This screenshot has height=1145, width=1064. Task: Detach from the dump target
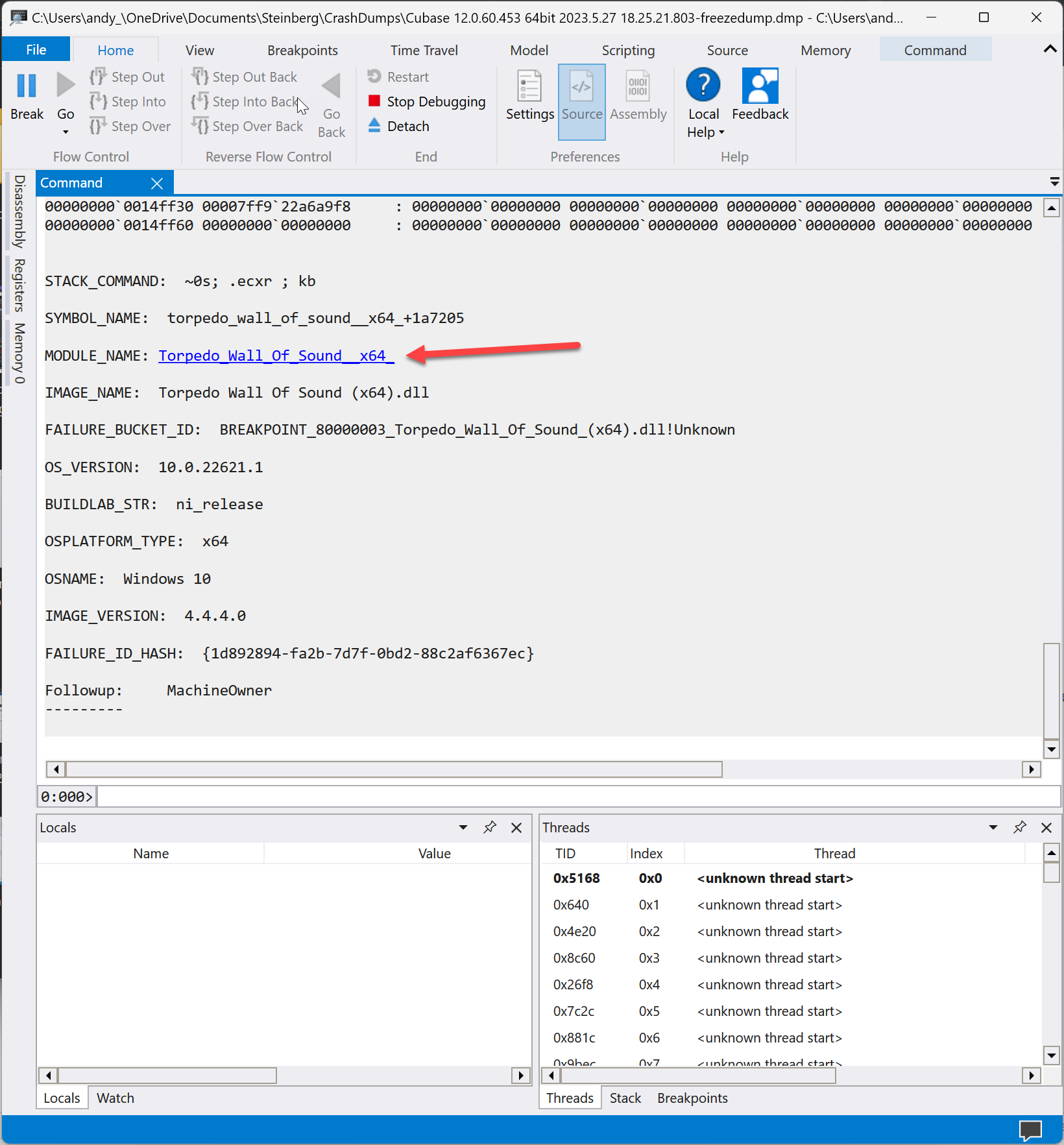click(398, 127)
